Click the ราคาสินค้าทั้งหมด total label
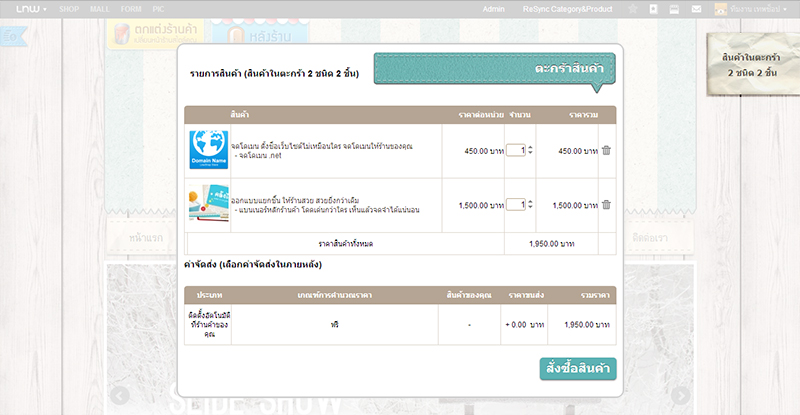Image resolution: width=800 pixels, height=415 pixels. pyautogui.click(x=345, y=244)
